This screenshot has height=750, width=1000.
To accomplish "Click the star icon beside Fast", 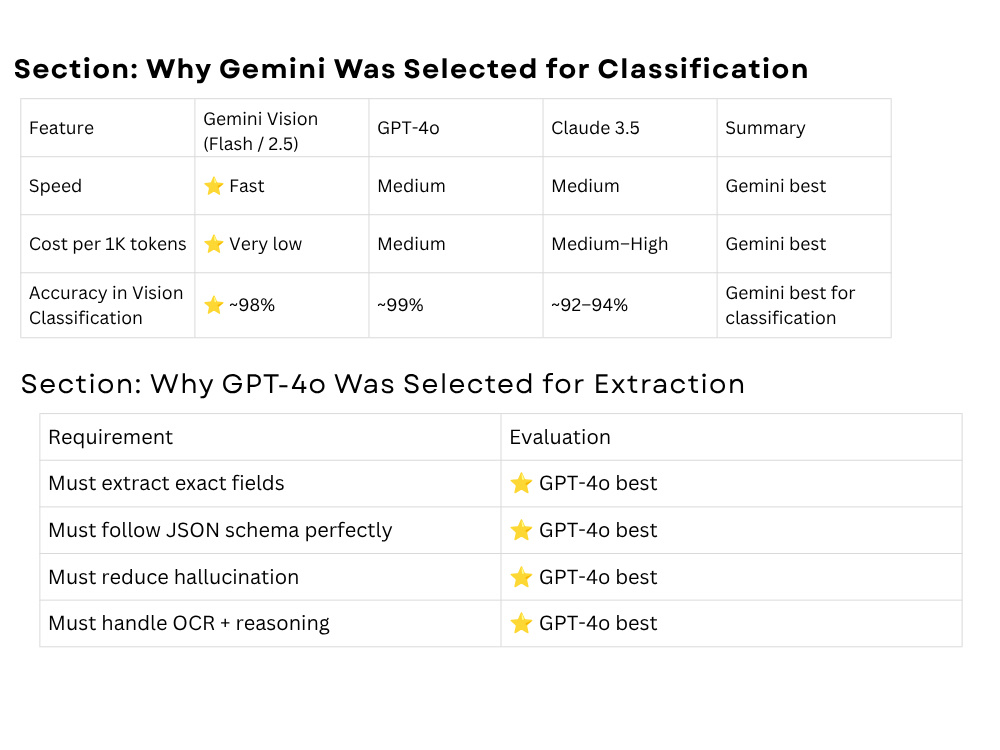I will point(214,186).
